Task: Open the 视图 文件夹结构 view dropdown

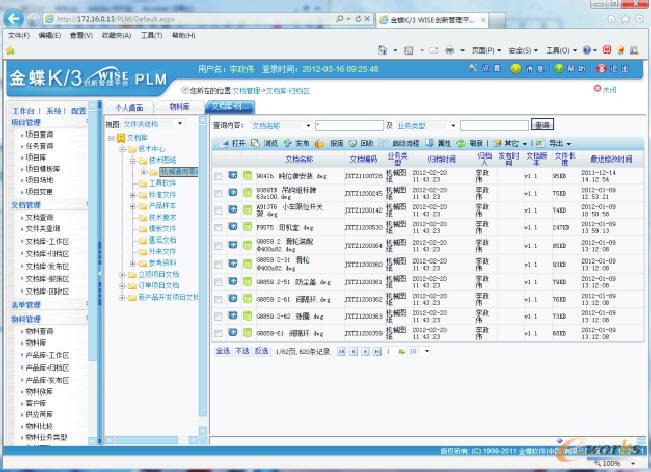Action: click(180, 124)
